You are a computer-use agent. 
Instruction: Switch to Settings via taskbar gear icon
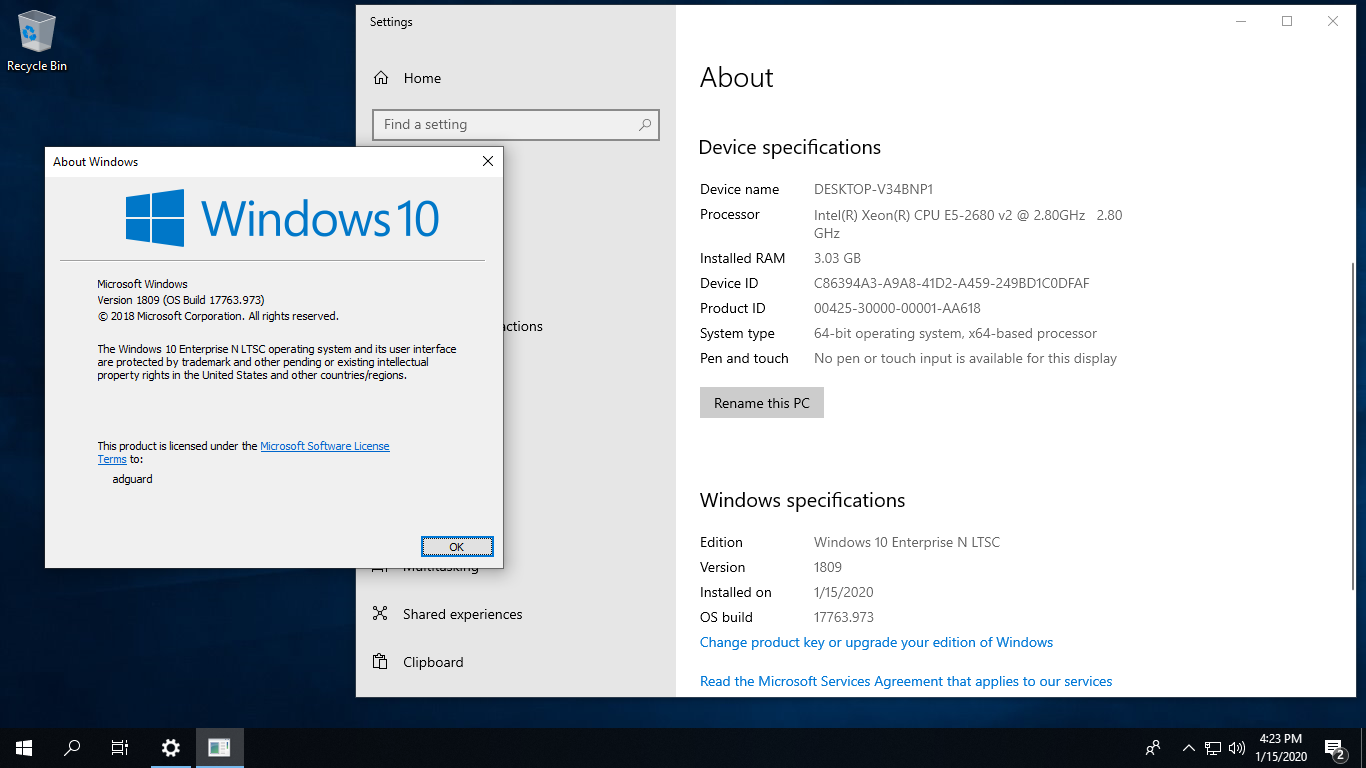click(171, 748)
